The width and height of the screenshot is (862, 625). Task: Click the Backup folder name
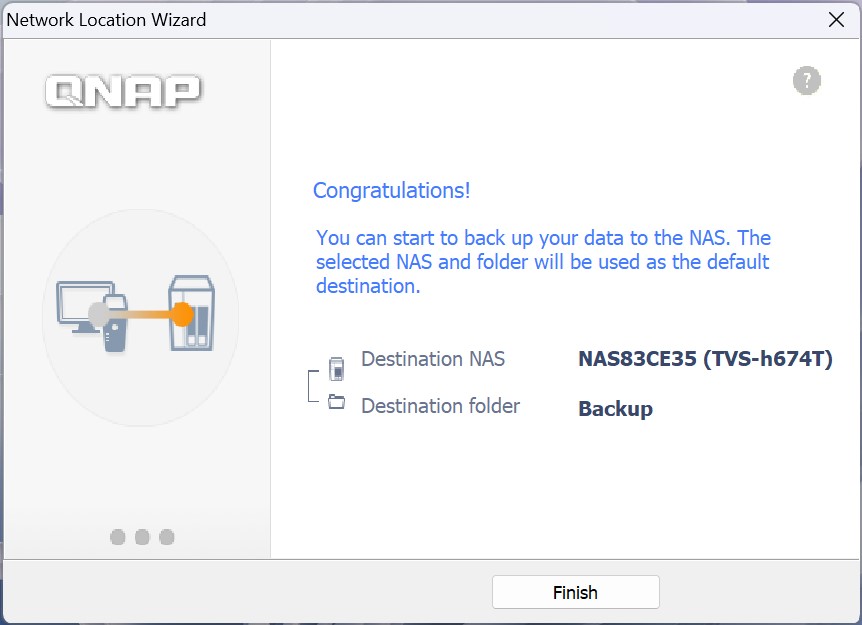coord(615,409)
